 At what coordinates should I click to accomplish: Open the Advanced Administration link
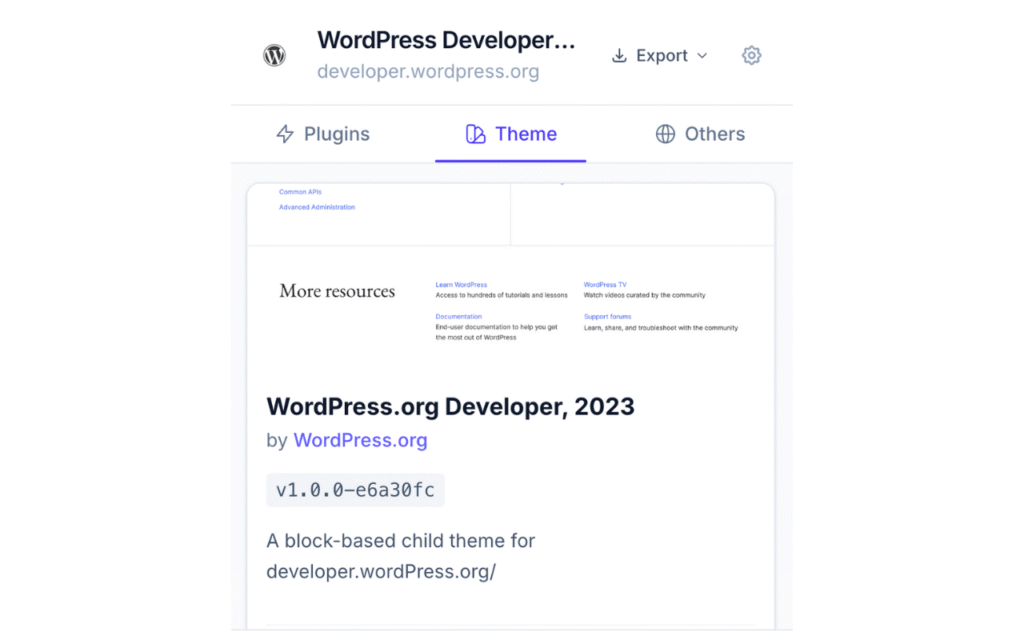pos(317,207)
